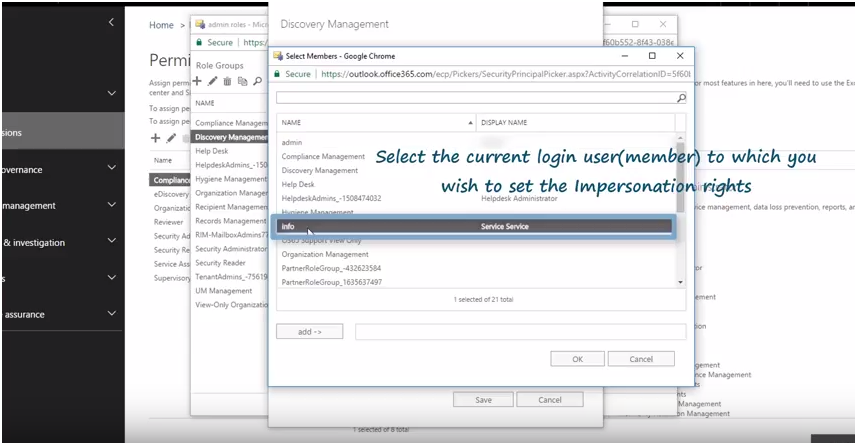Select 'View-Only Organization' in Role Groups window
The width and height of the screenshot is (855, 443).
[230, 305]
